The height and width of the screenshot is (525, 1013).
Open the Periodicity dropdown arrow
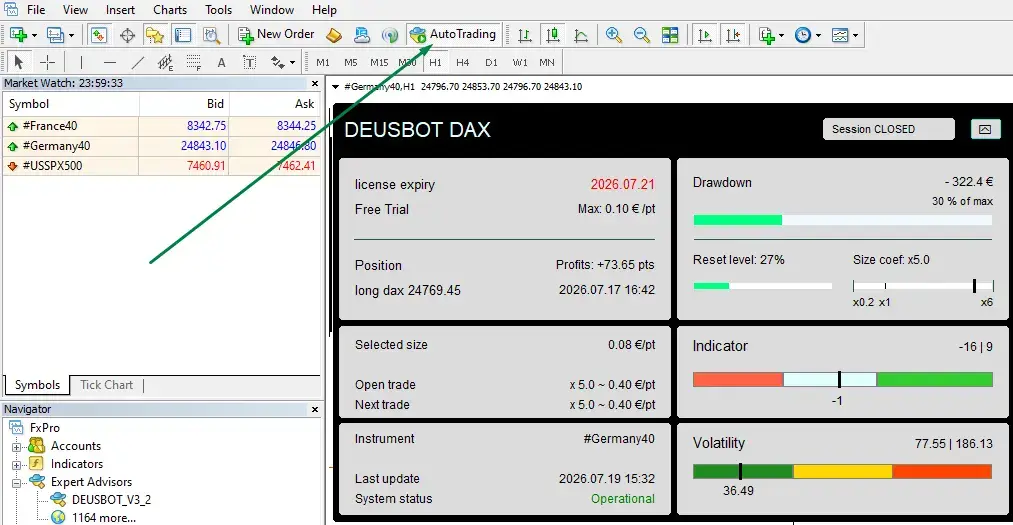point(819,36)
